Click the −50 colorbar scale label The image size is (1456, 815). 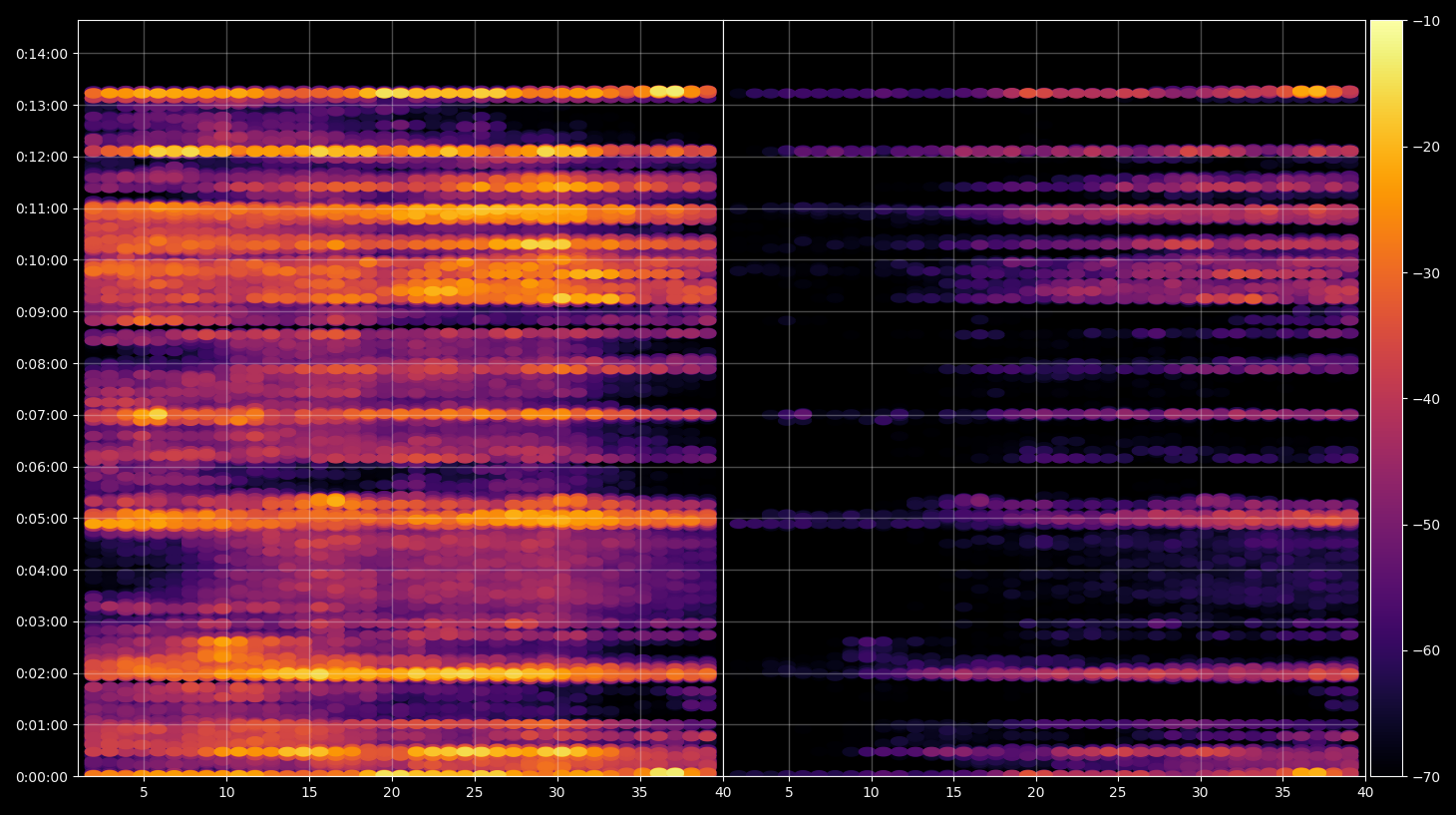point(1426,525)
